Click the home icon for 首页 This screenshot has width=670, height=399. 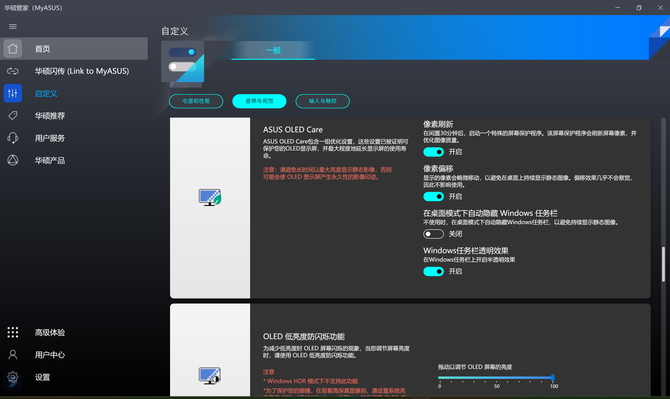(13, 49)
